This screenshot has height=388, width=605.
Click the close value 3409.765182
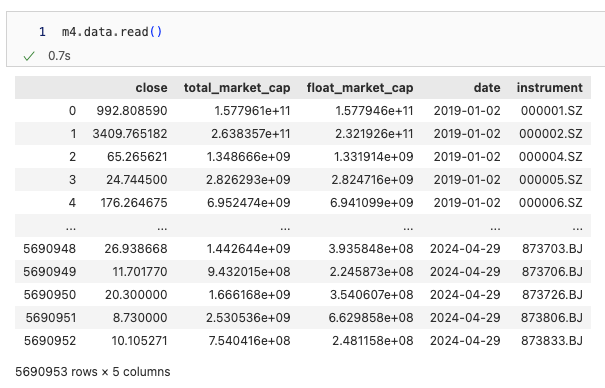click(x=130, y=134)
